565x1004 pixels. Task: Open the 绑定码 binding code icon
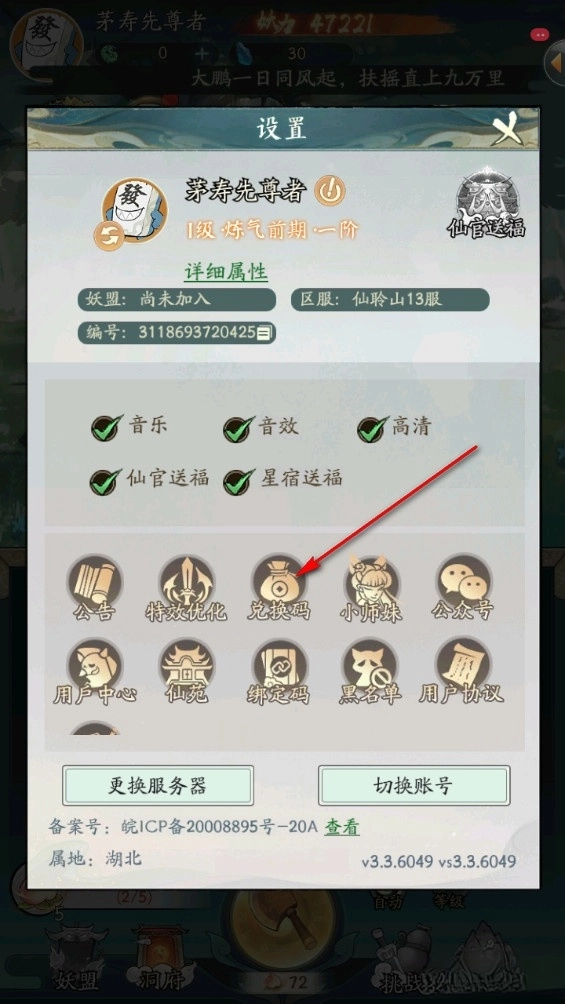(279, 669)
